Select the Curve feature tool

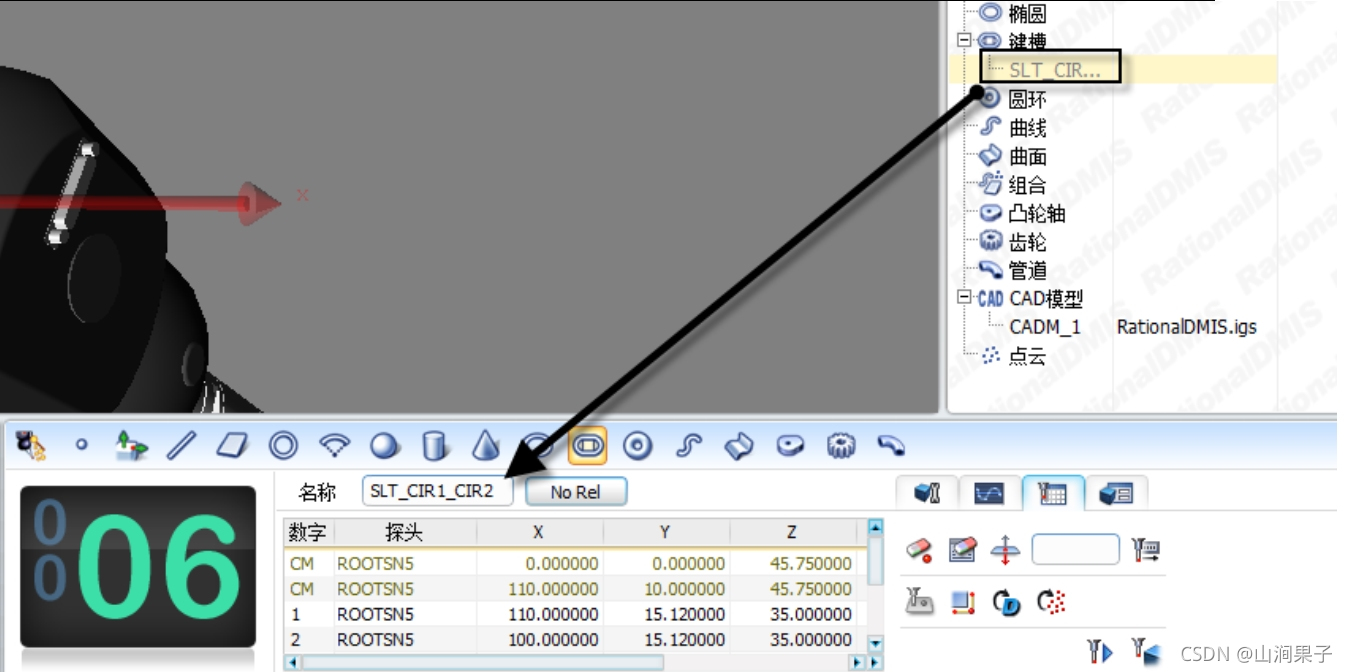[689, 446]
